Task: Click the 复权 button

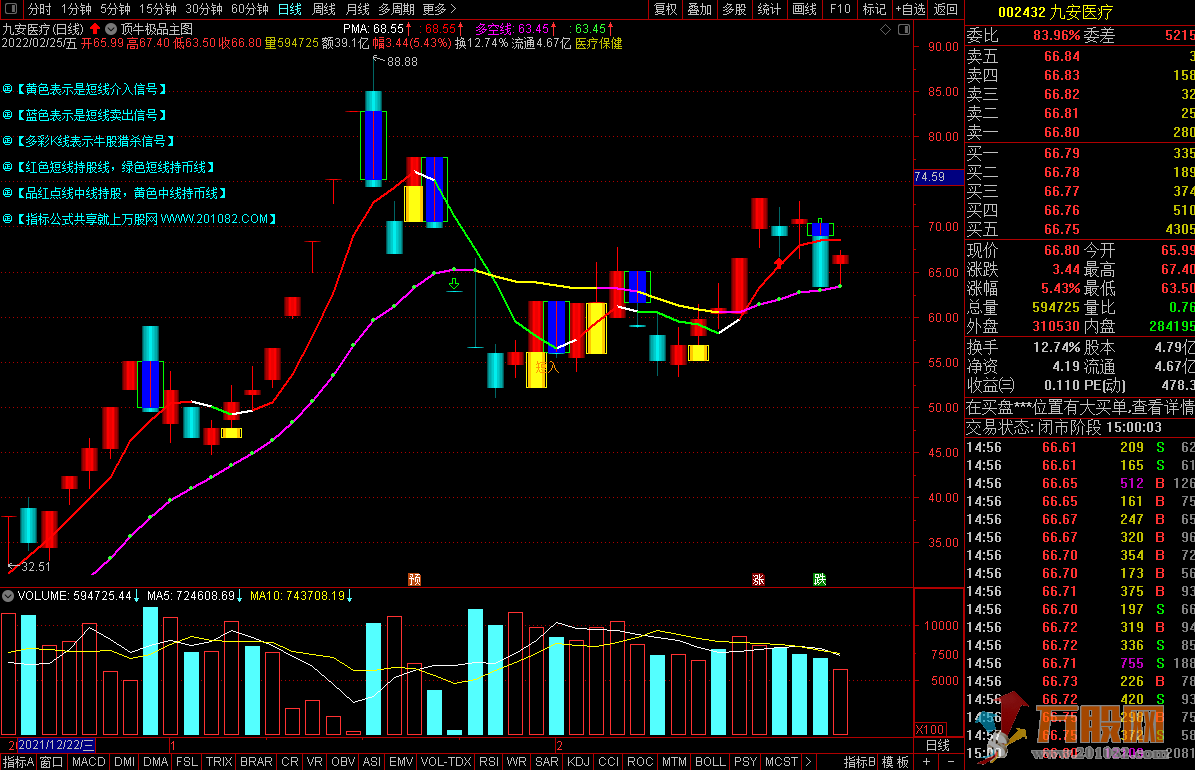Action: (x=665, y=9)
